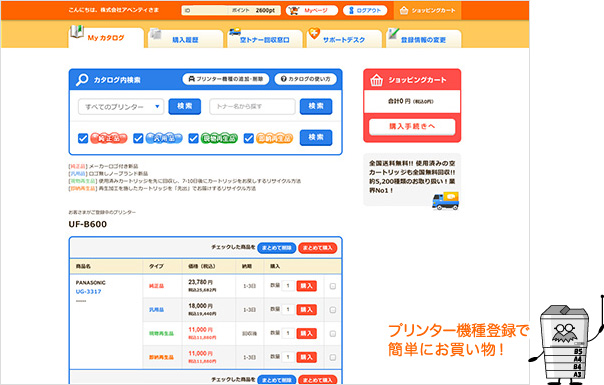Click the magnifier icon beside カタログ内検索
604x385 pixels.
click(x=82, y=80)
